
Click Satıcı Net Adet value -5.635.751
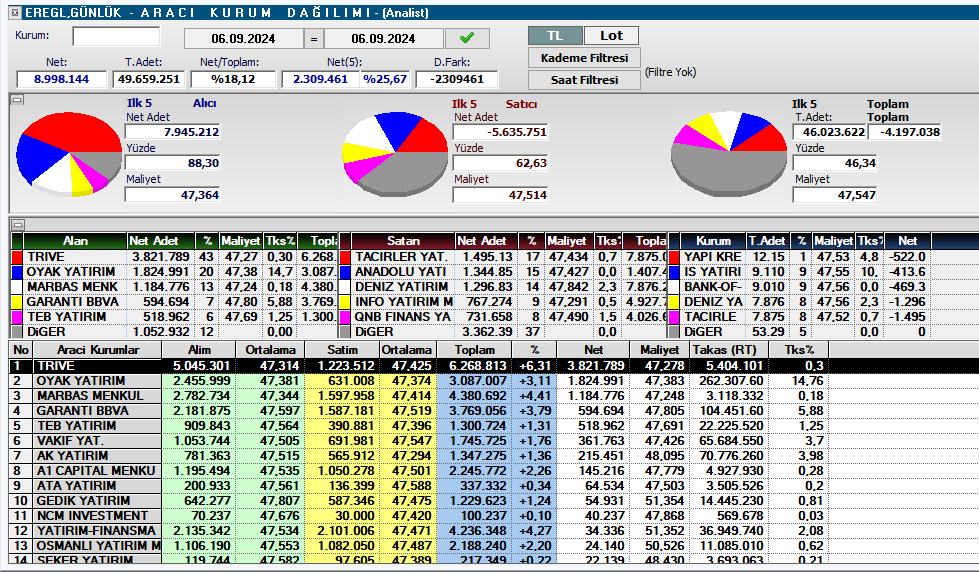(500, 132)
